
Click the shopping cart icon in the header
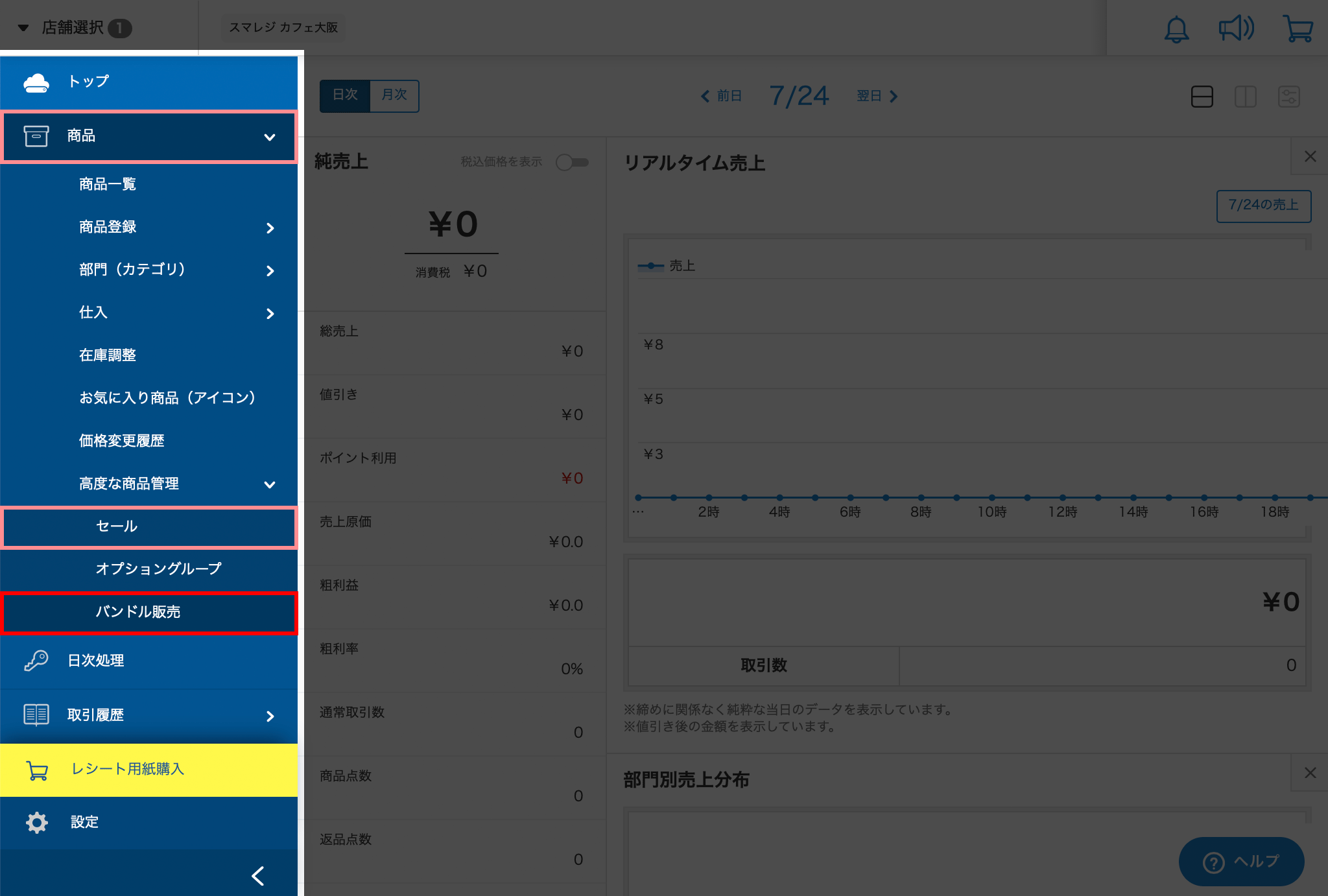click(1298, 29)
